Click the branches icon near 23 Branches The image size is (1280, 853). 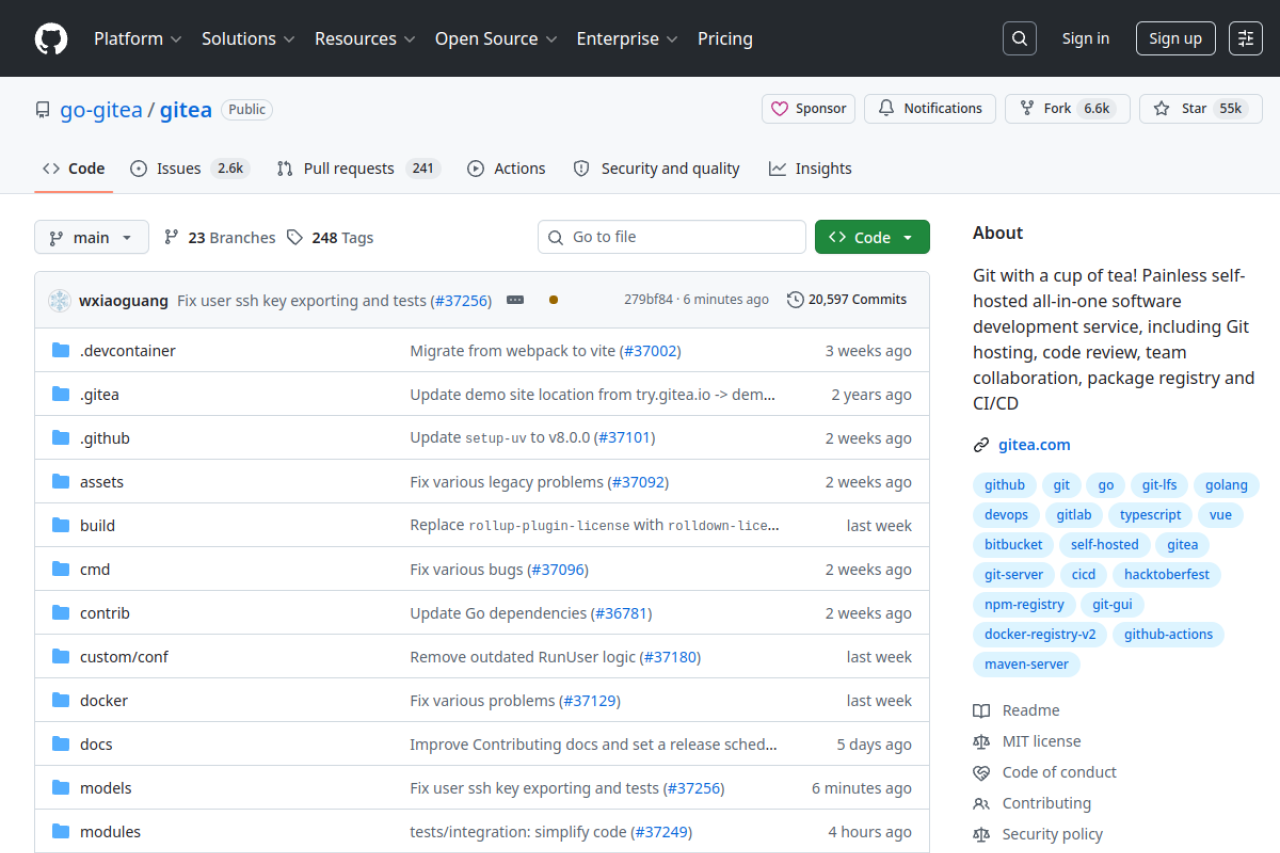tap(174, 237)
